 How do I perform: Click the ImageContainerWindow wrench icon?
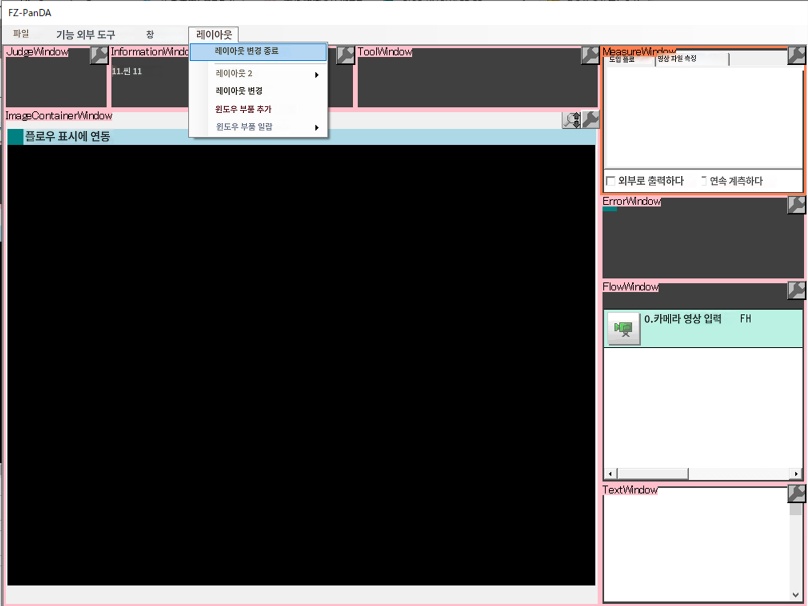[591, 120]
